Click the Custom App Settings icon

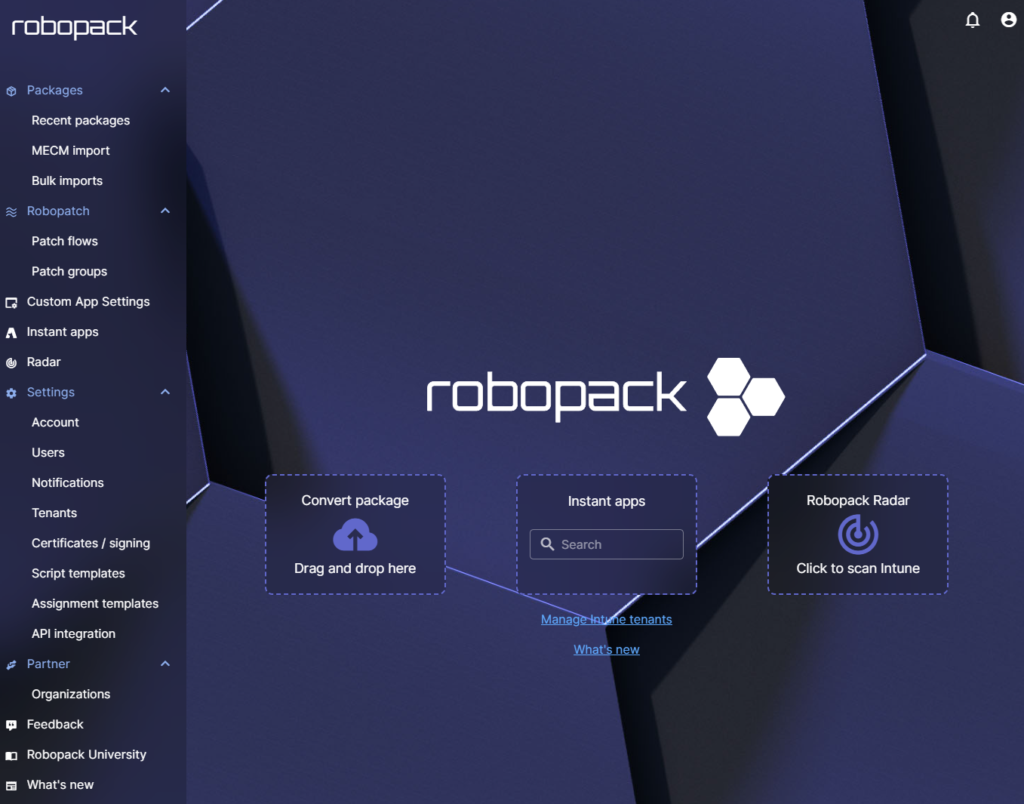(x=12, y=301)
